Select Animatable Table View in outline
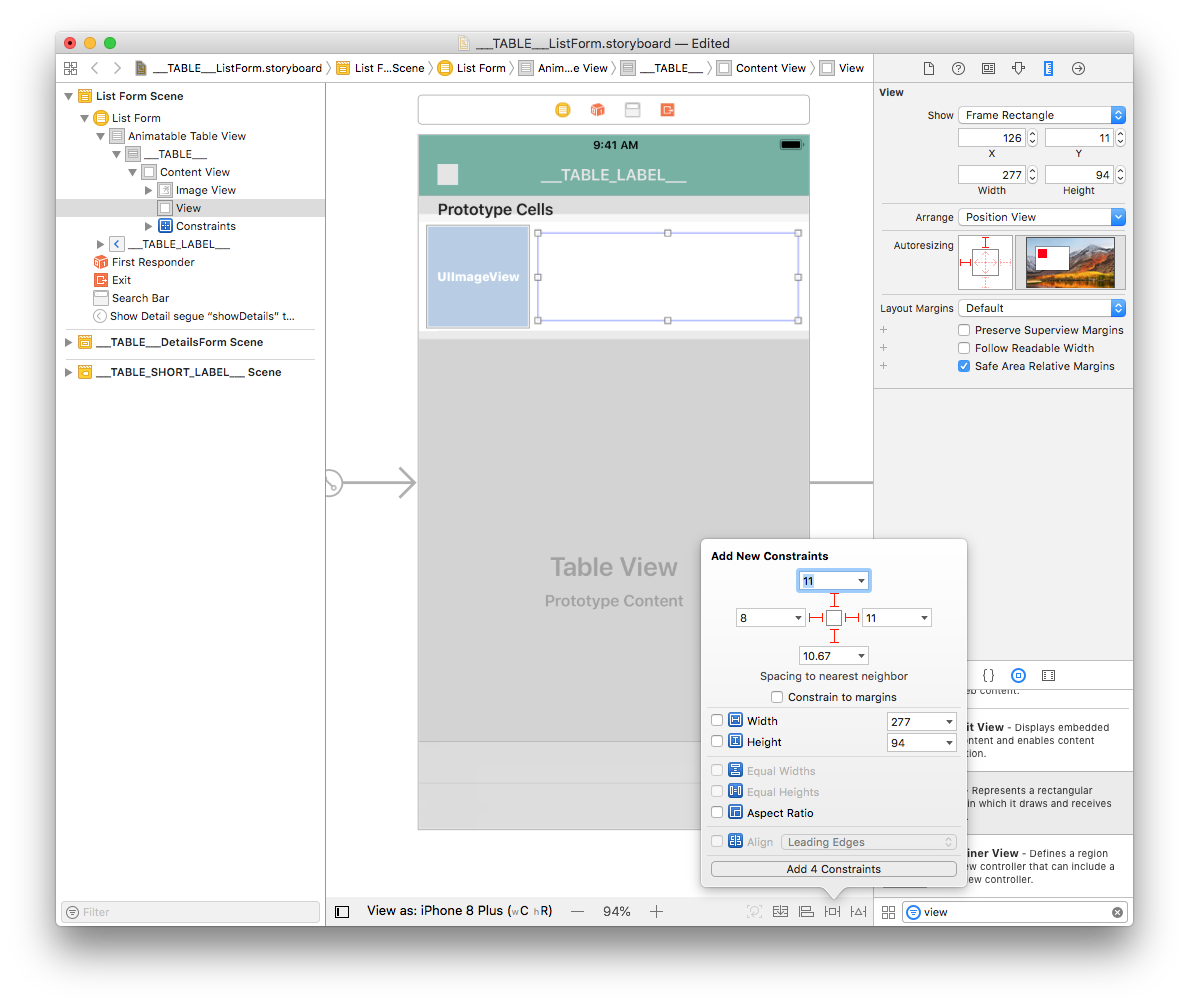The height and width of the screenshot is (1006, 1189). (187, 136)
